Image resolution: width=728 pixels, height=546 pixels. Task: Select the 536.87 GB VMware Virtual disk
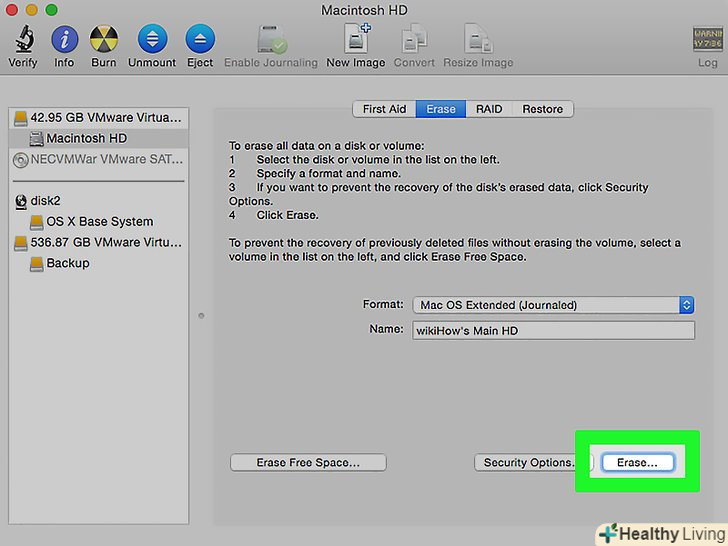pos(98,242)
